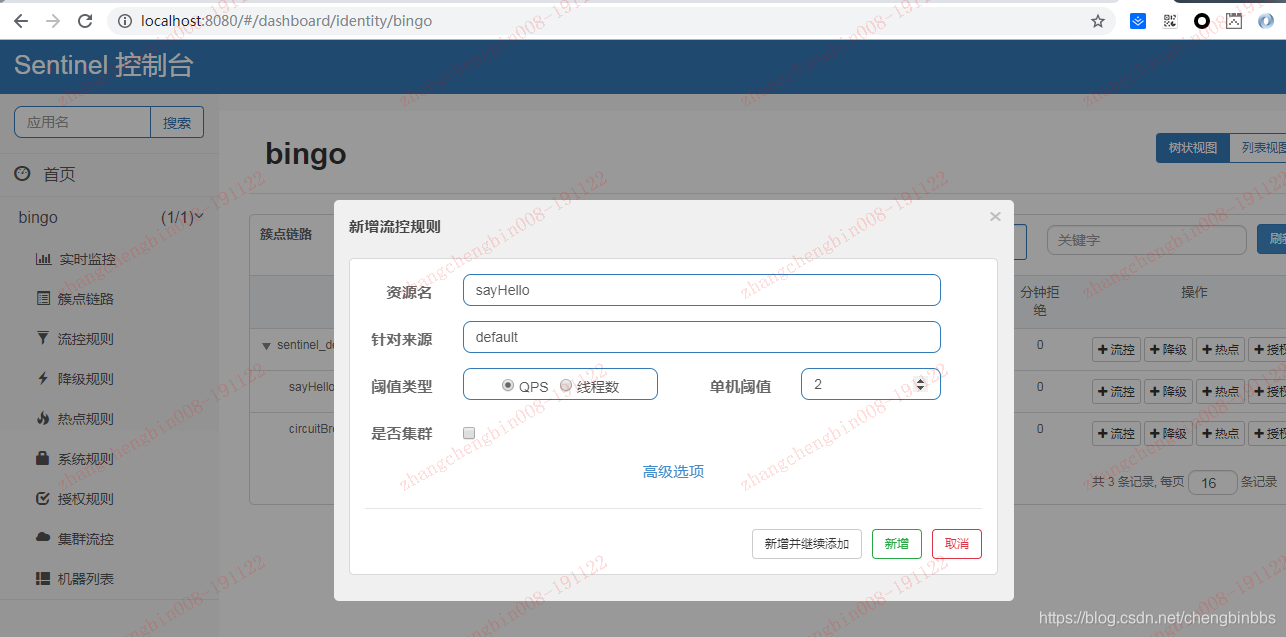Click the 搜索 button in sidebar
1286x637 pixels.
click(x=177, y=122)
